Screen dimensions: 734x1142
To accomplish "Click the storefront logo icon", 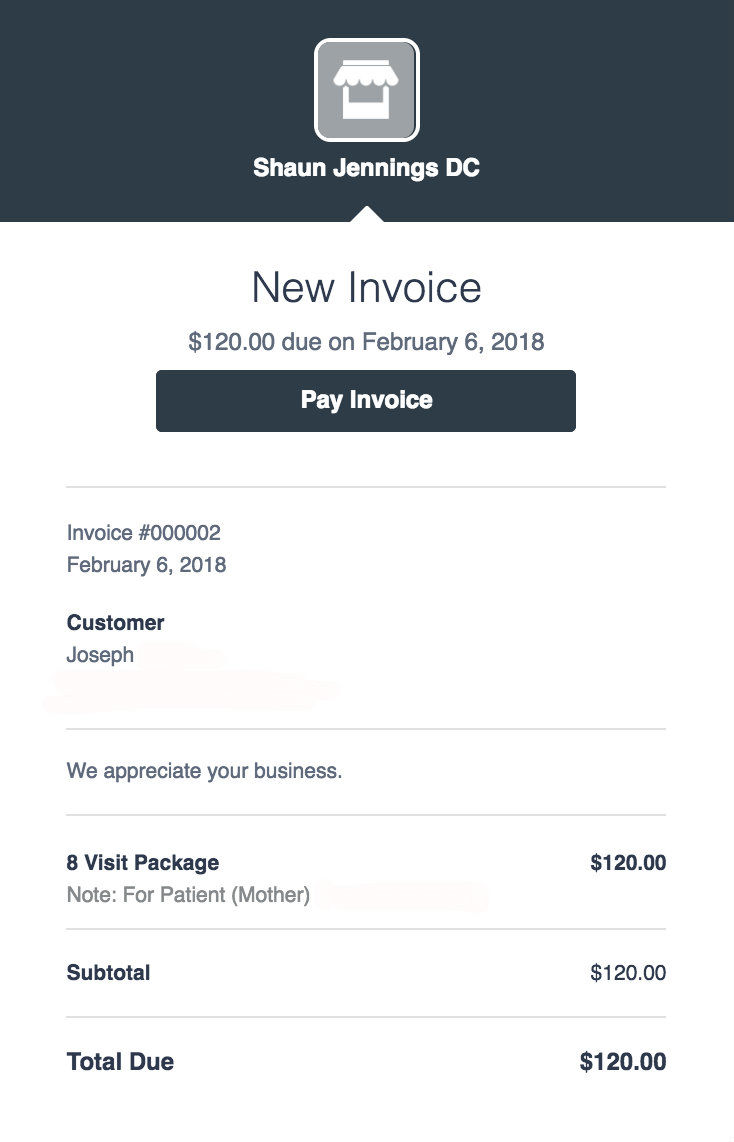I will click(367, 90).
